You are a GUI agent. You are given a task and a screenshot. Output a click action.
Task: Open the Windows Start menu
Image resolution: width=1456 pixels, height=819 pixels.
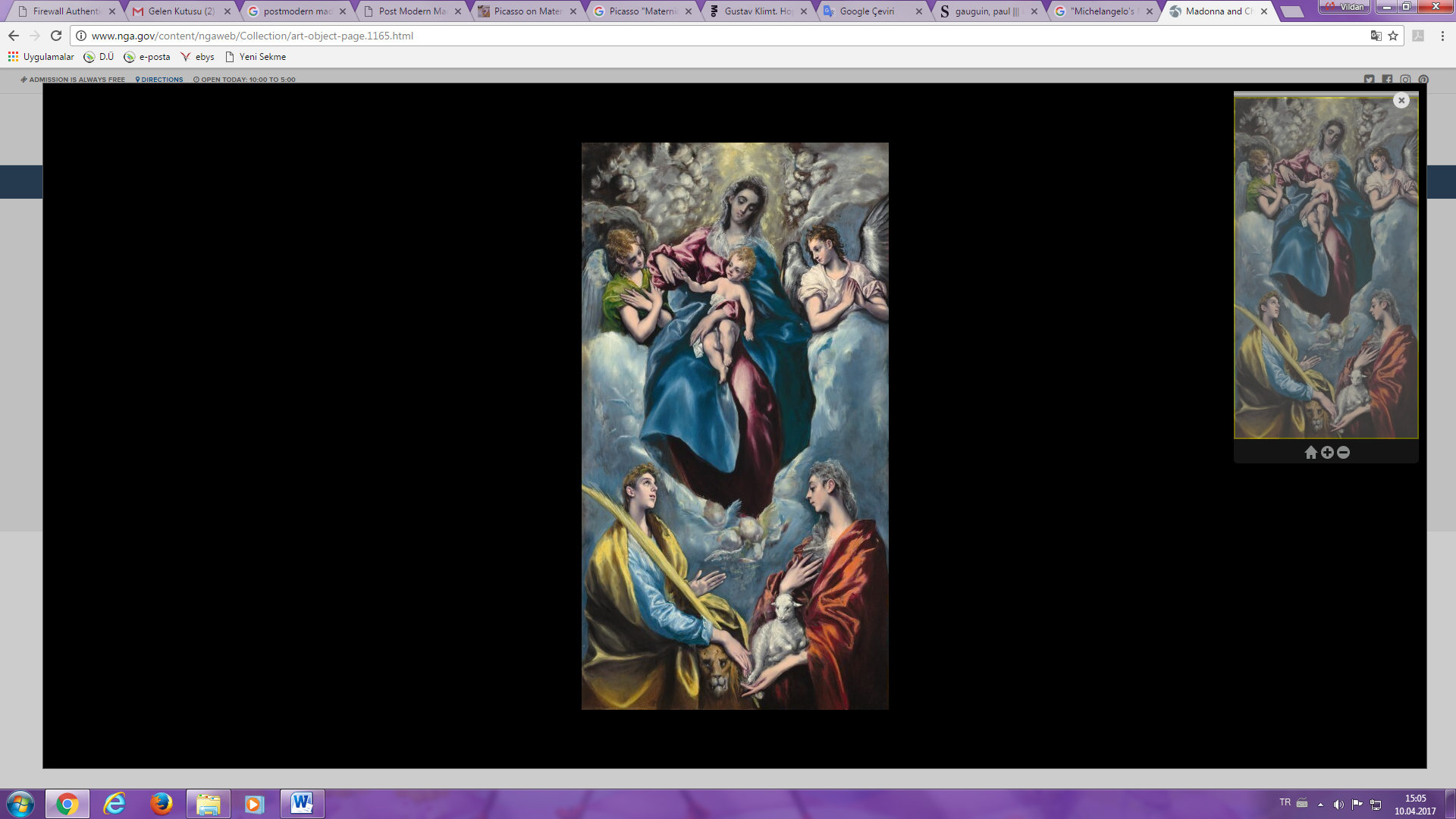coord(20,804)
